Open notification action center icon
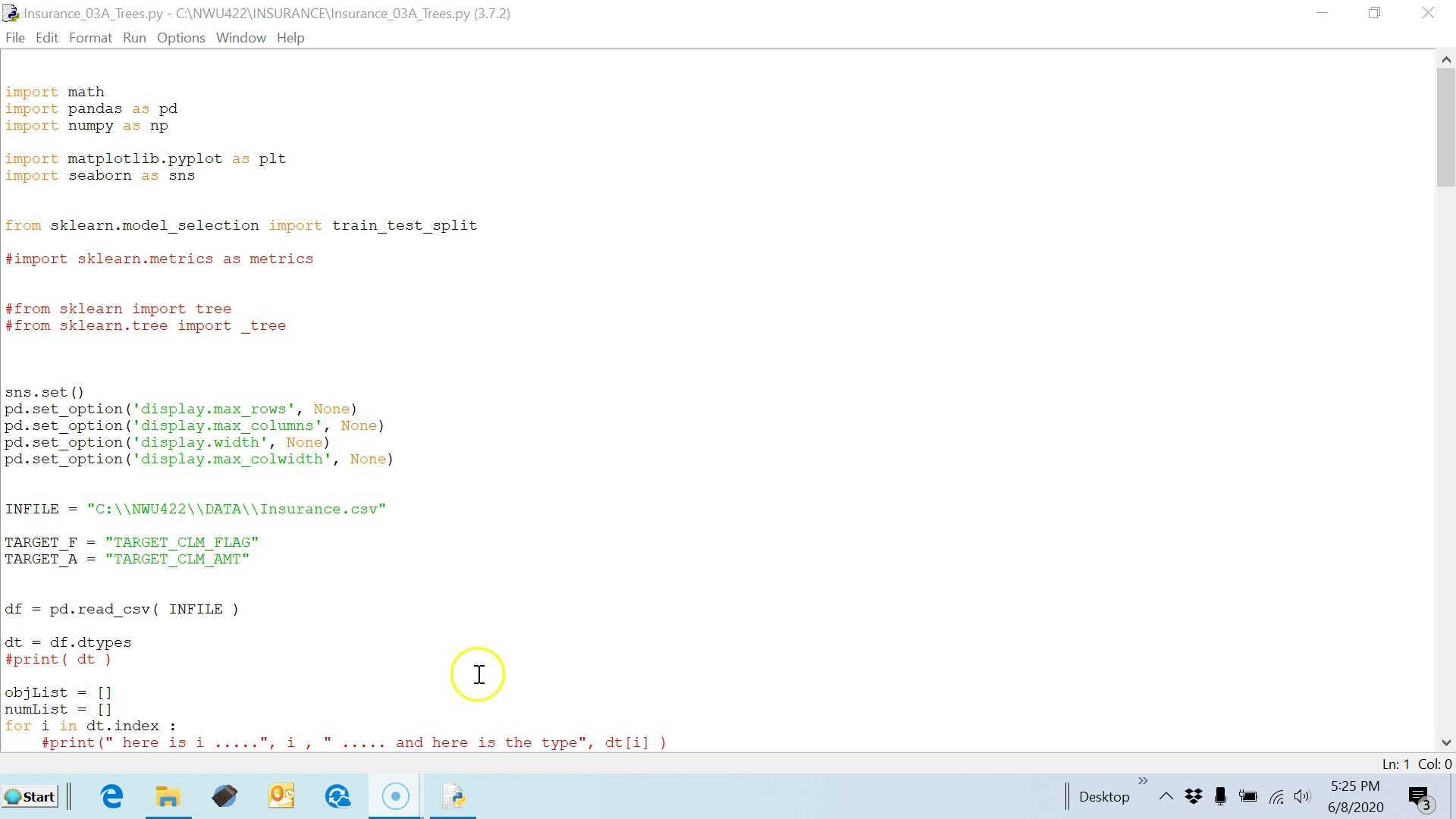 [1418, 796]
